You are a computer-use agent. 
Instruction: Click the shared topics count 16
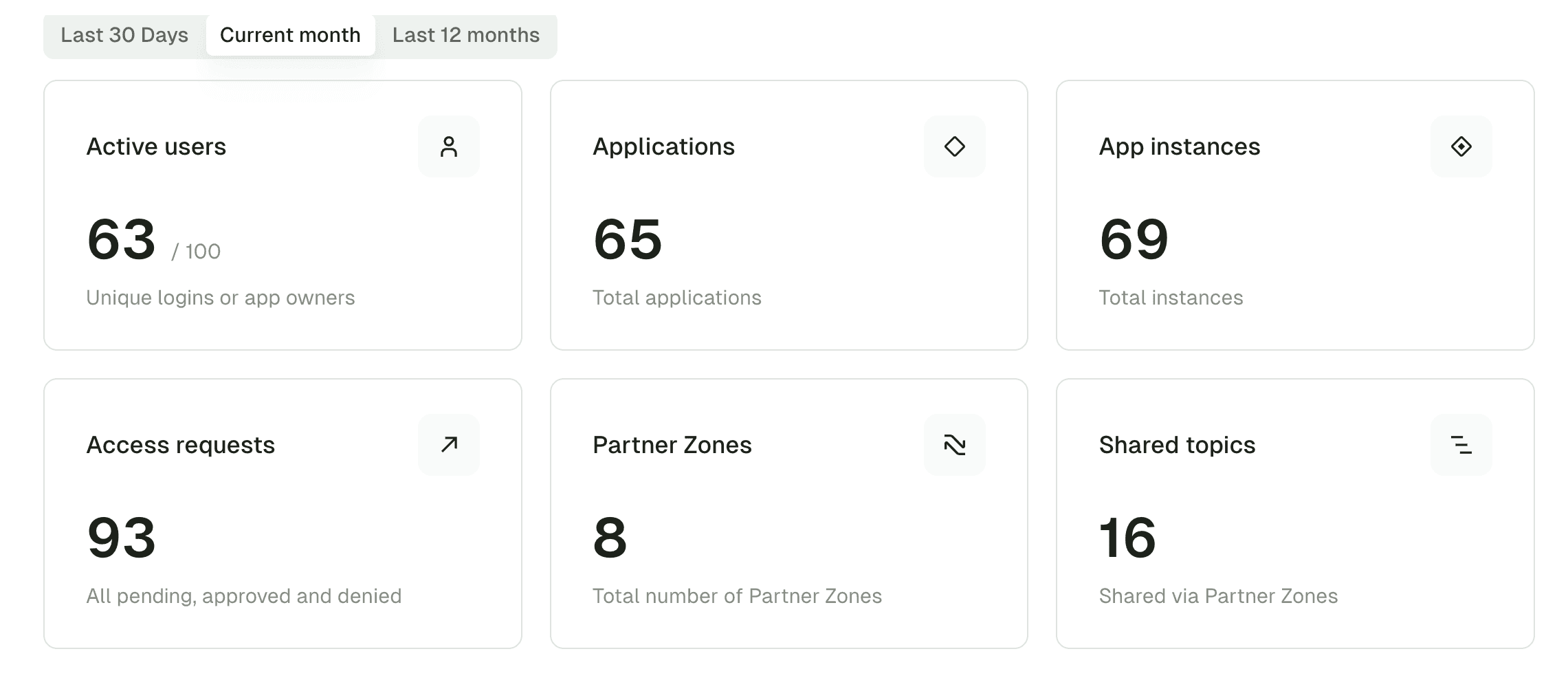pyautogui.click(x=1127, y=539)
